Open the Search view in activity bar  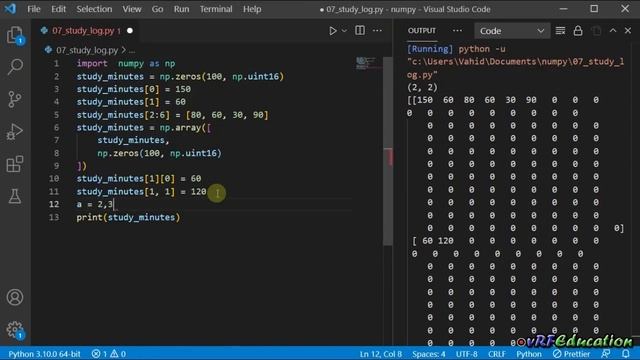click(15, 67)
